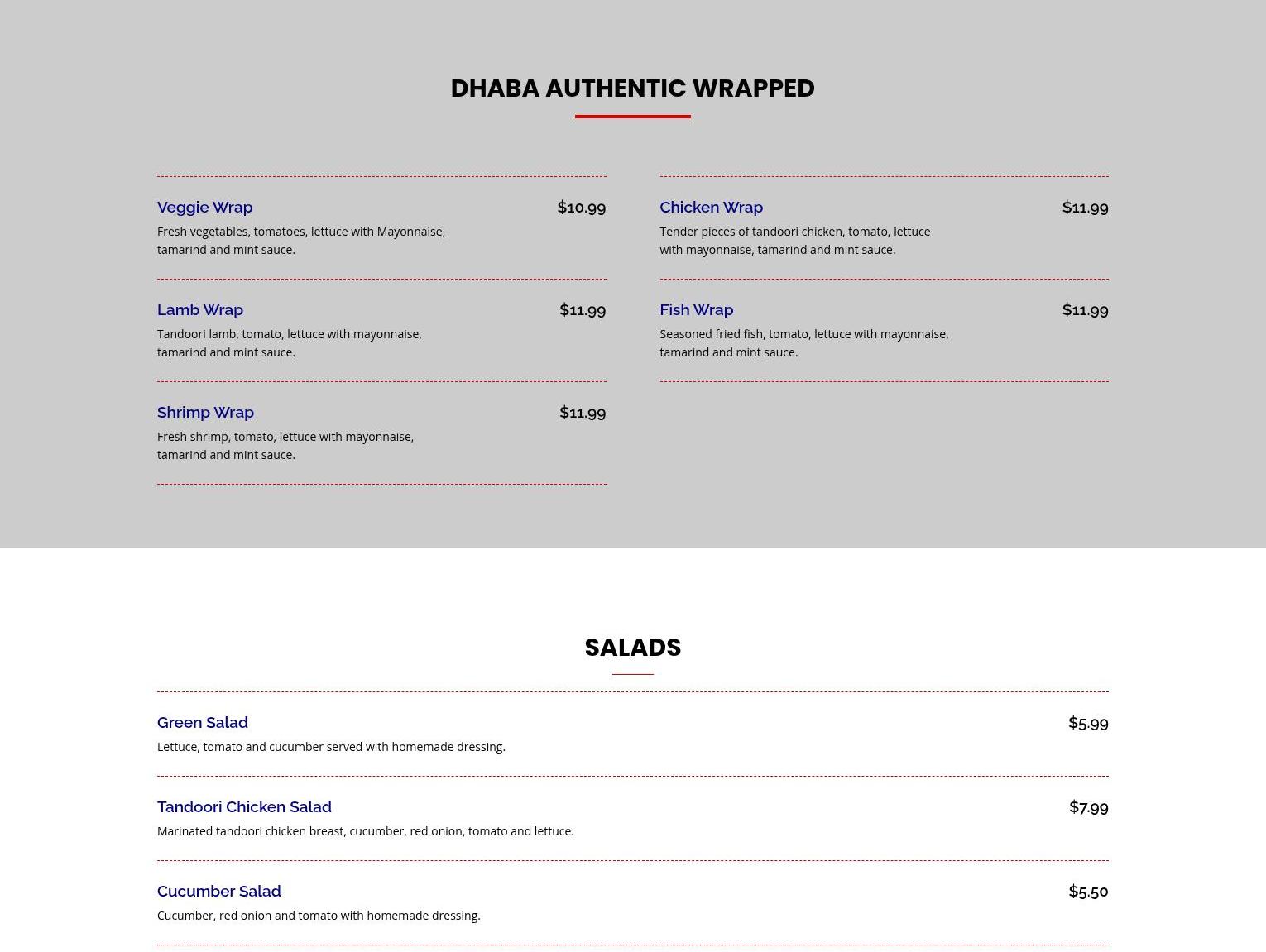Choose the "Fish Wrap" item name
The width and height of the screenshot is (1266, 952).
pyautogui.click(x=696, y=310)
